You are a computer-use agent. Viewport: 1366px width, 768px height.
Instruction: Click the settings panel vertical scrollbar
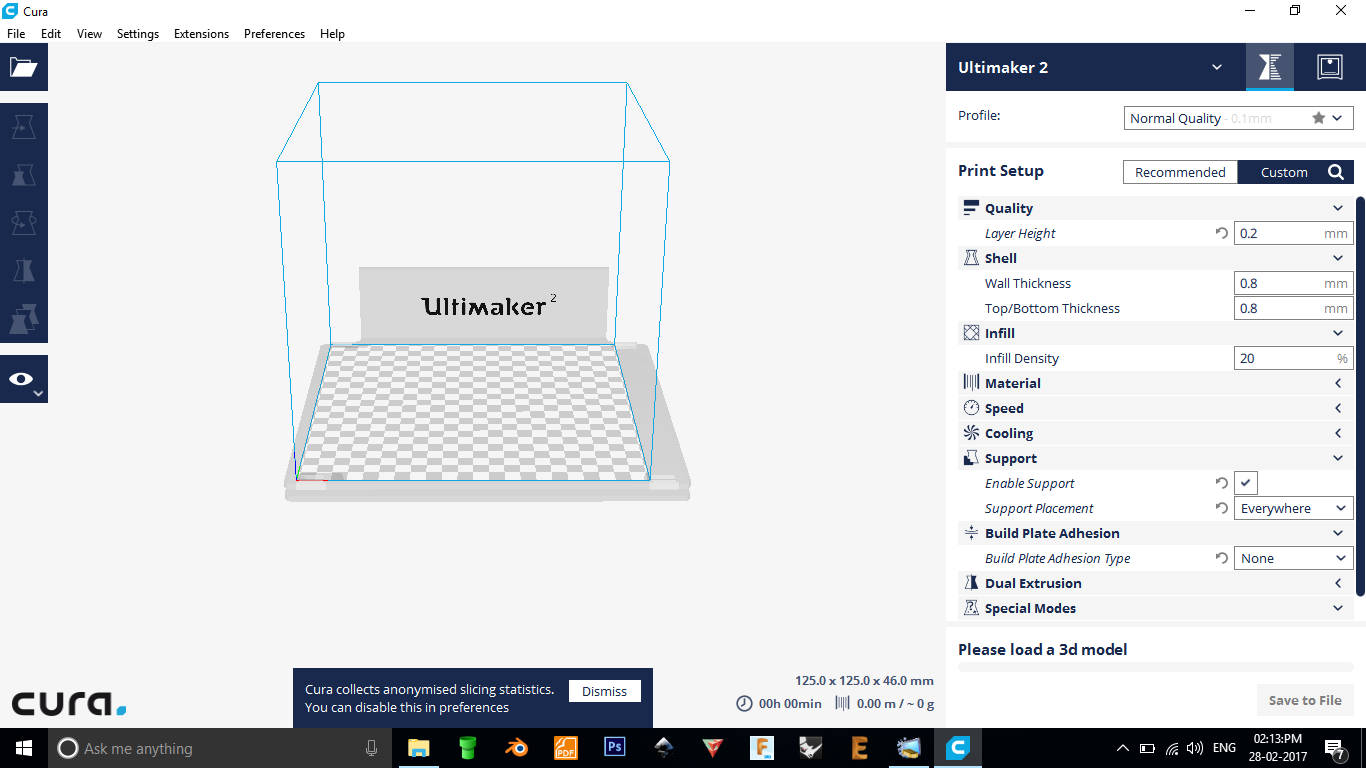pos(1360,396)
